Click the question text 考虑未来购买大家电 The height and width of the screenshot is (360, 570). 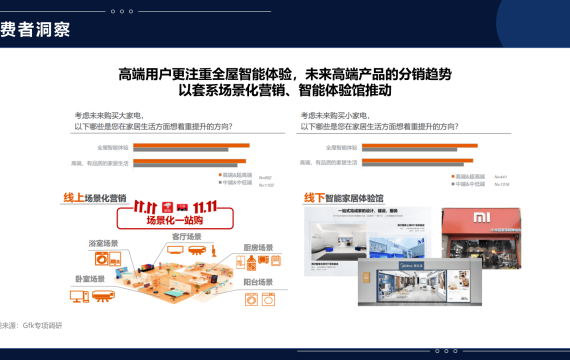tap(109, 116)
